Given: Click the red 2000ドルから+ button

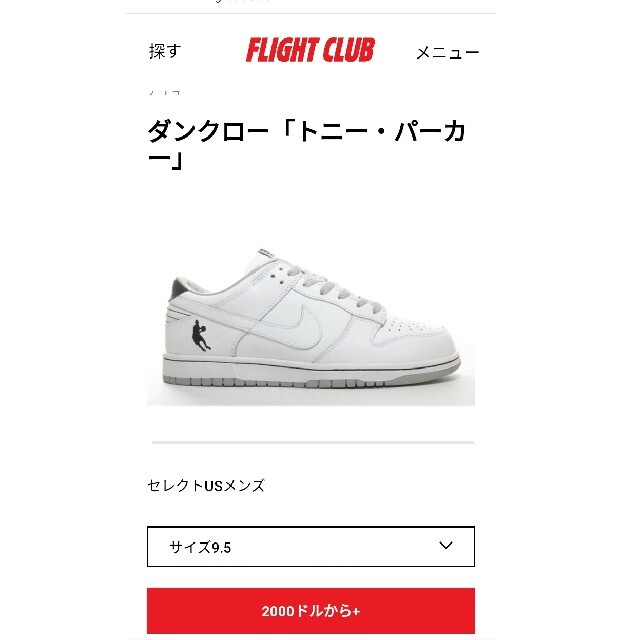Looking at the screenshot, I should (311, 611).
